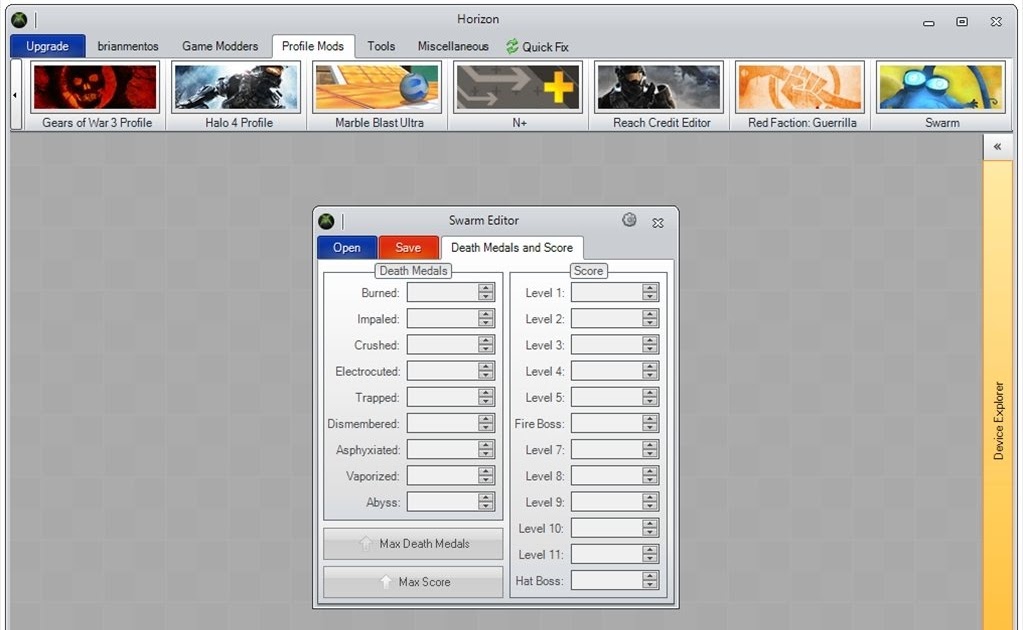Click the Abyss medal stepper
The height and width of the screenshot is (630, 1023).
click(486, 502)
